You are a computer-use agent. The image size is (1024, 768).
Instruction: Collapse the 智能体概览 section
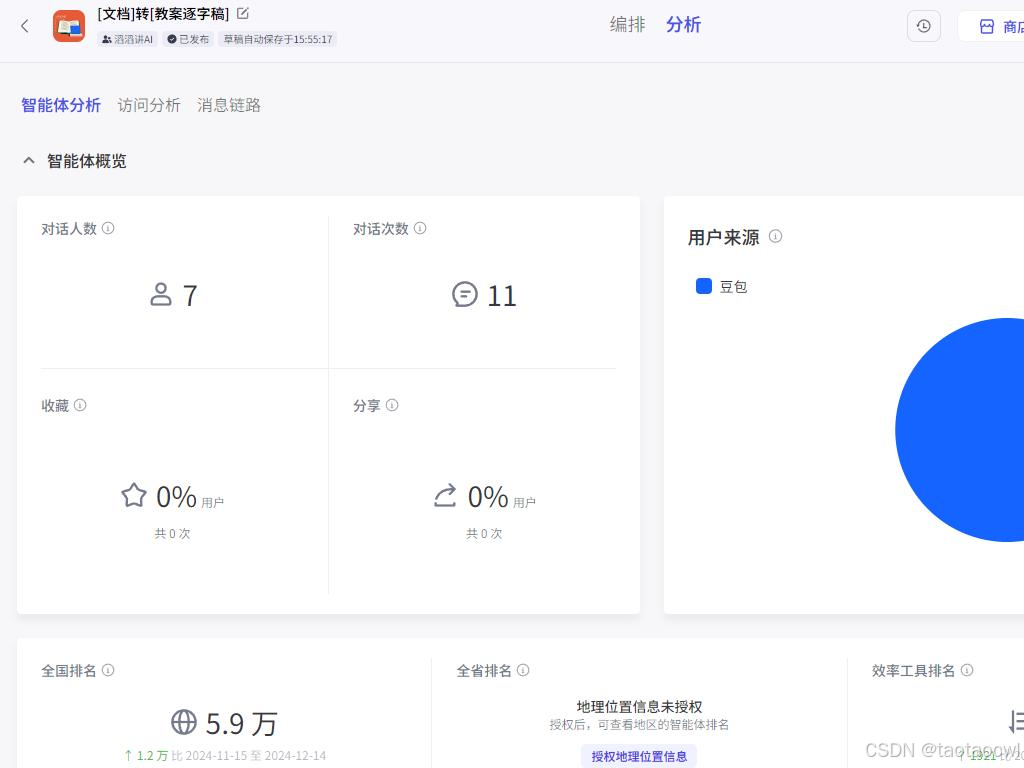click(28, 159)
